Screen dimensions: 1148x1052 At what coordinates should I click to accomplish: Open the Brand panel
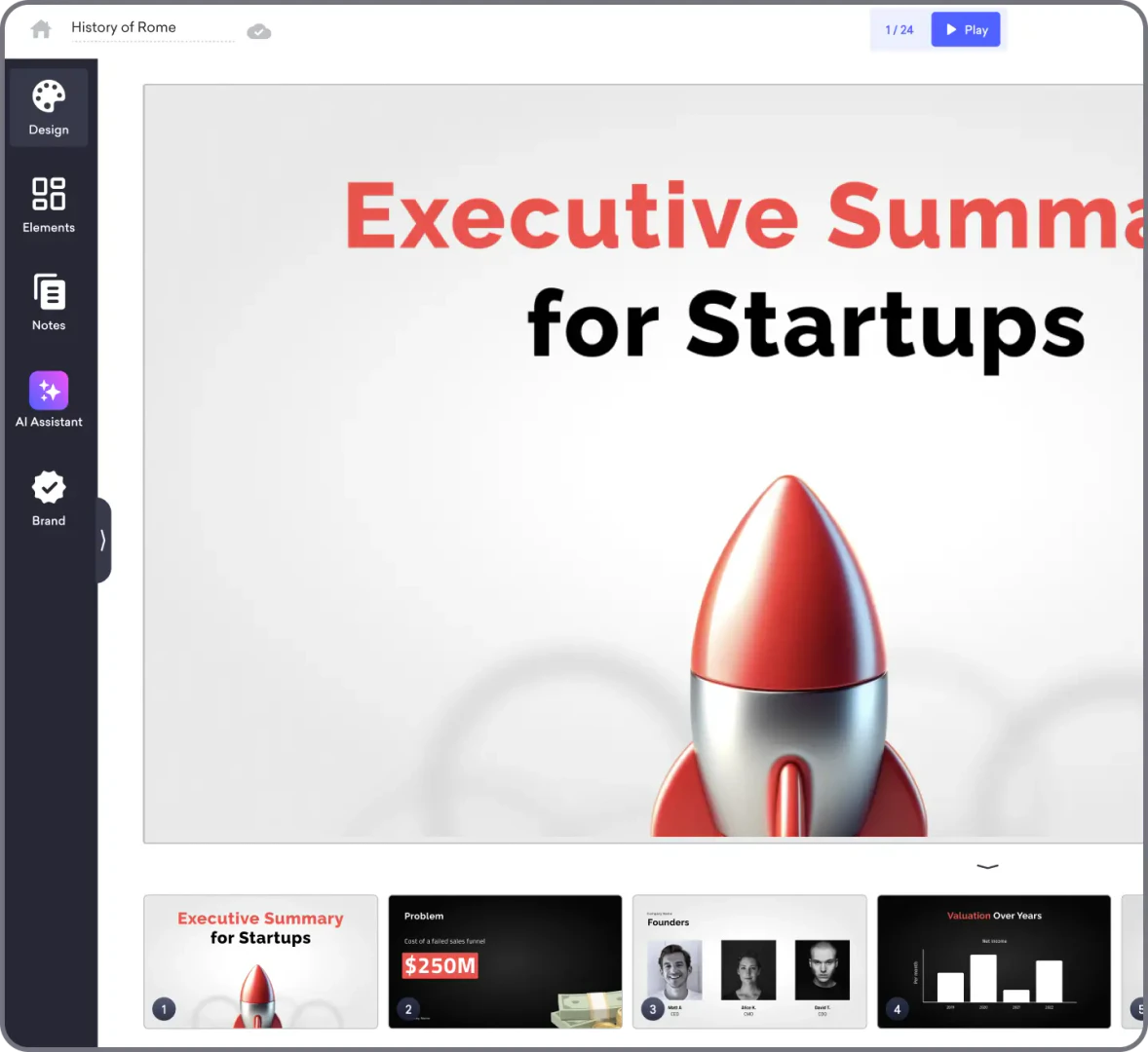49,498
